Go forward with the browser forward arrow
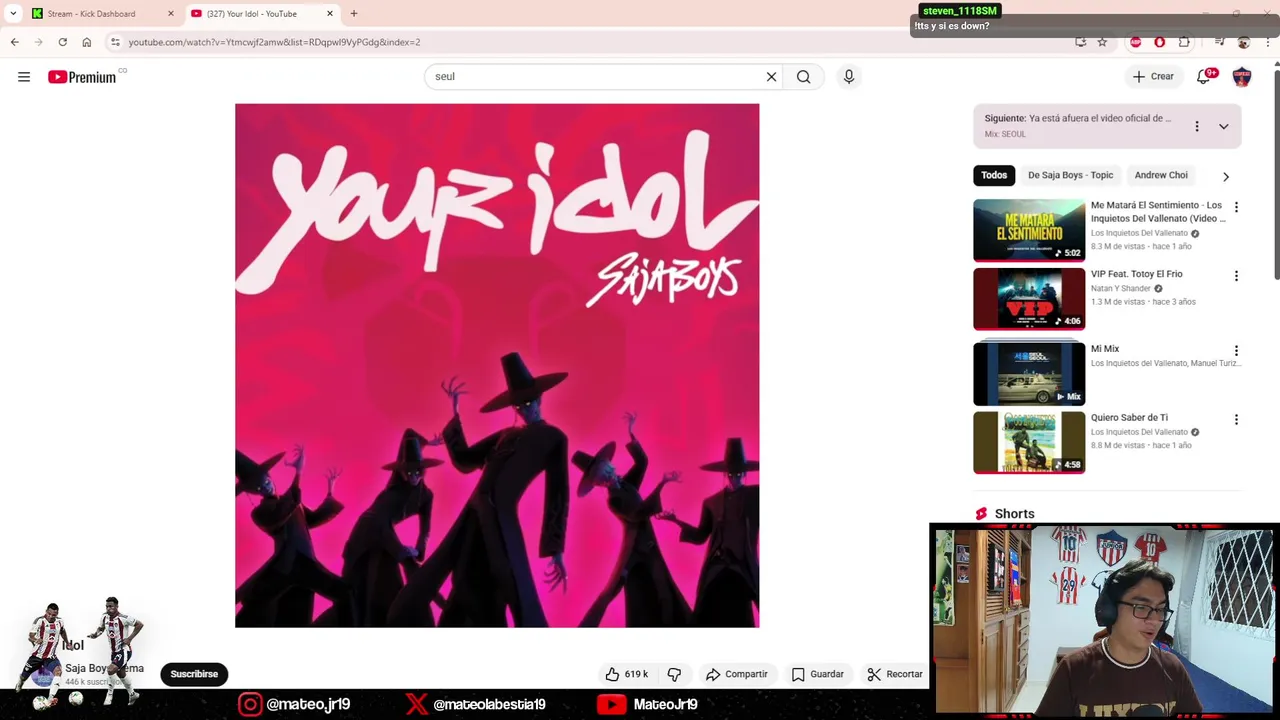Image resolution: width=1280 pixels, height=720 pixels. (x=38, y=42)
